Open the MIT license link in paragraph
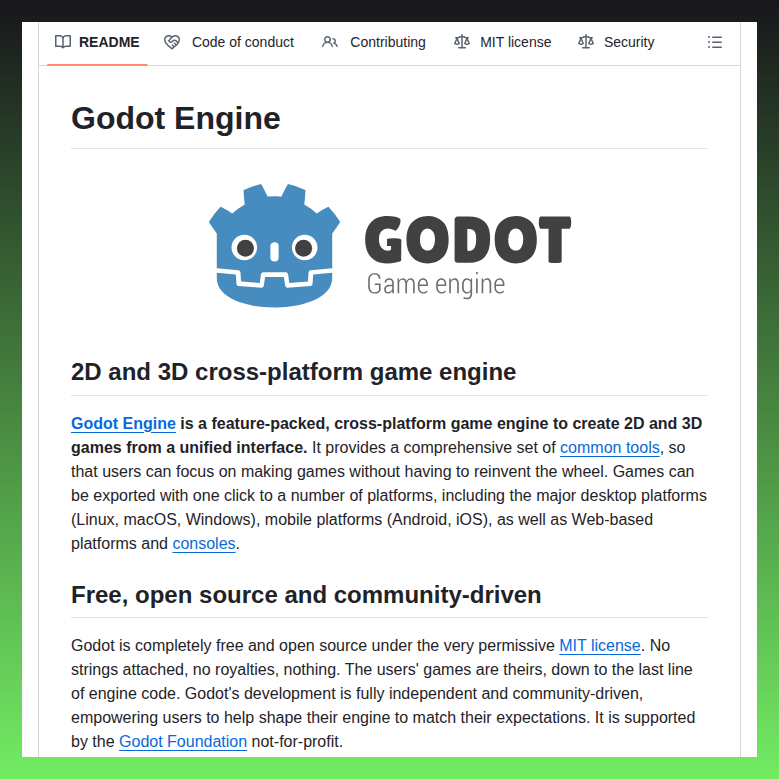 point(600,645)
